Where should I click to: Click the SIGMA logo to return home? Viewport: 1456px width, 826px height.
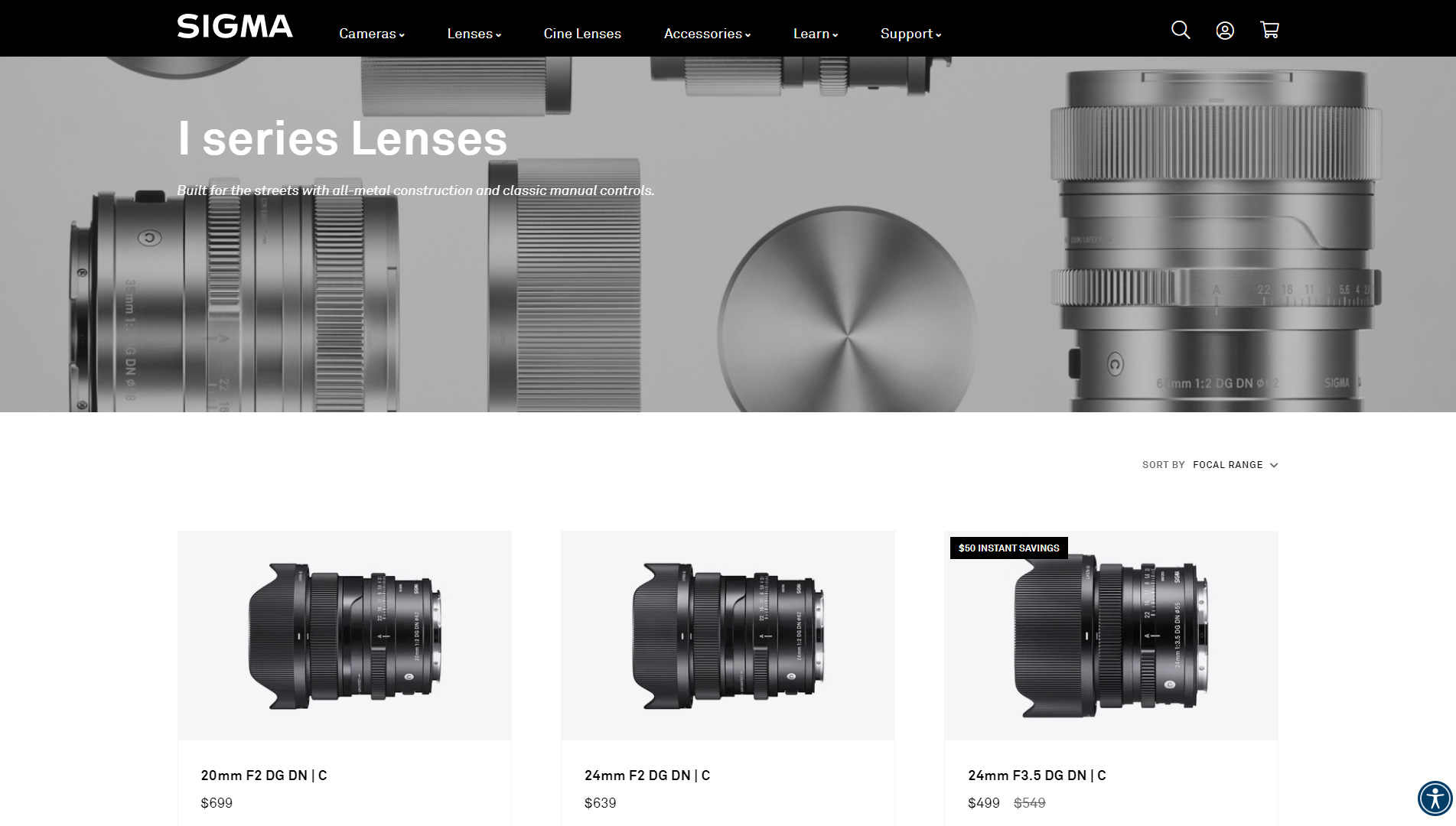point(233,27)
